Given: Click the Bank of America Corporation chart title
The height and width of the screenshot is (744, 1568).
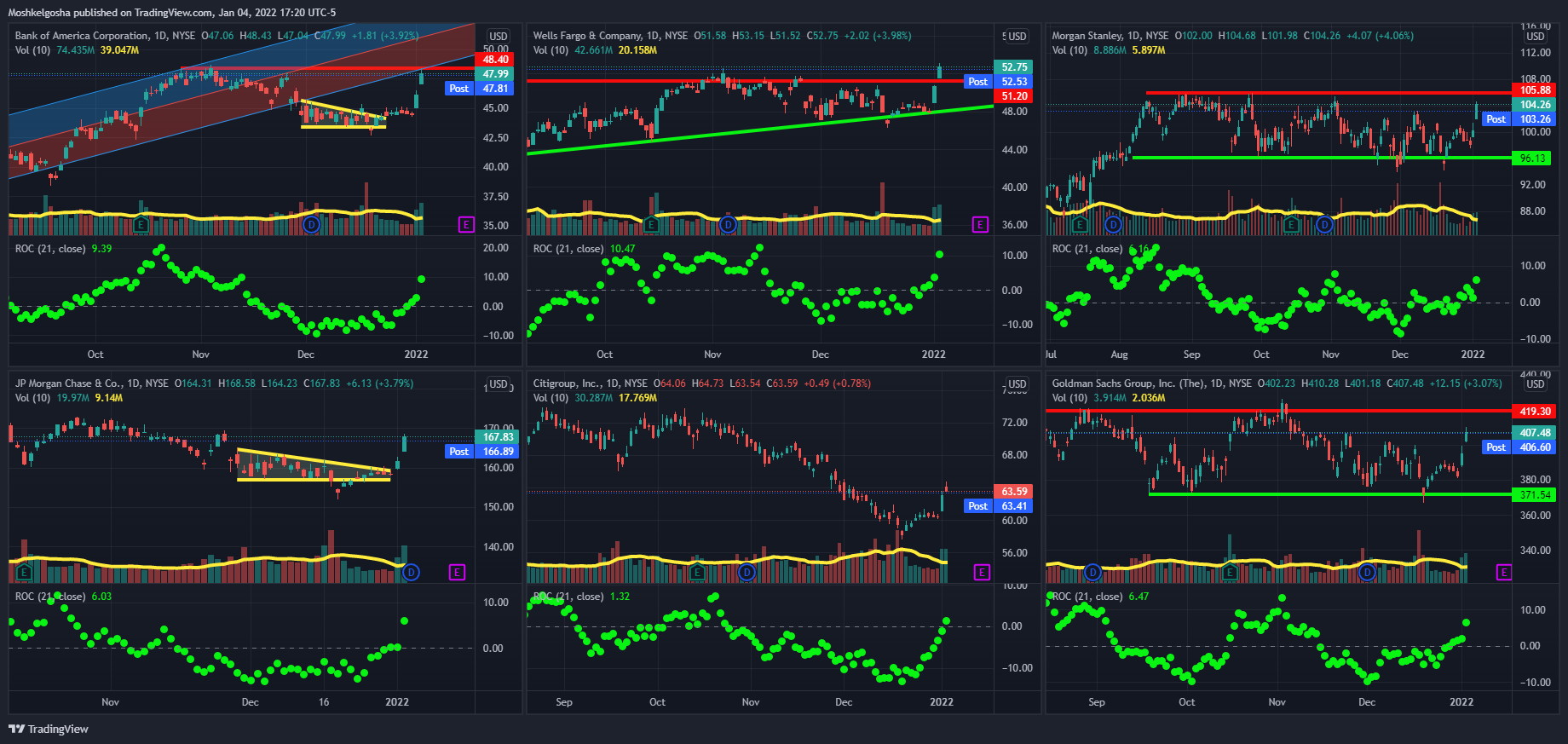Looking at the screenshot, I should tap(82, 36).
